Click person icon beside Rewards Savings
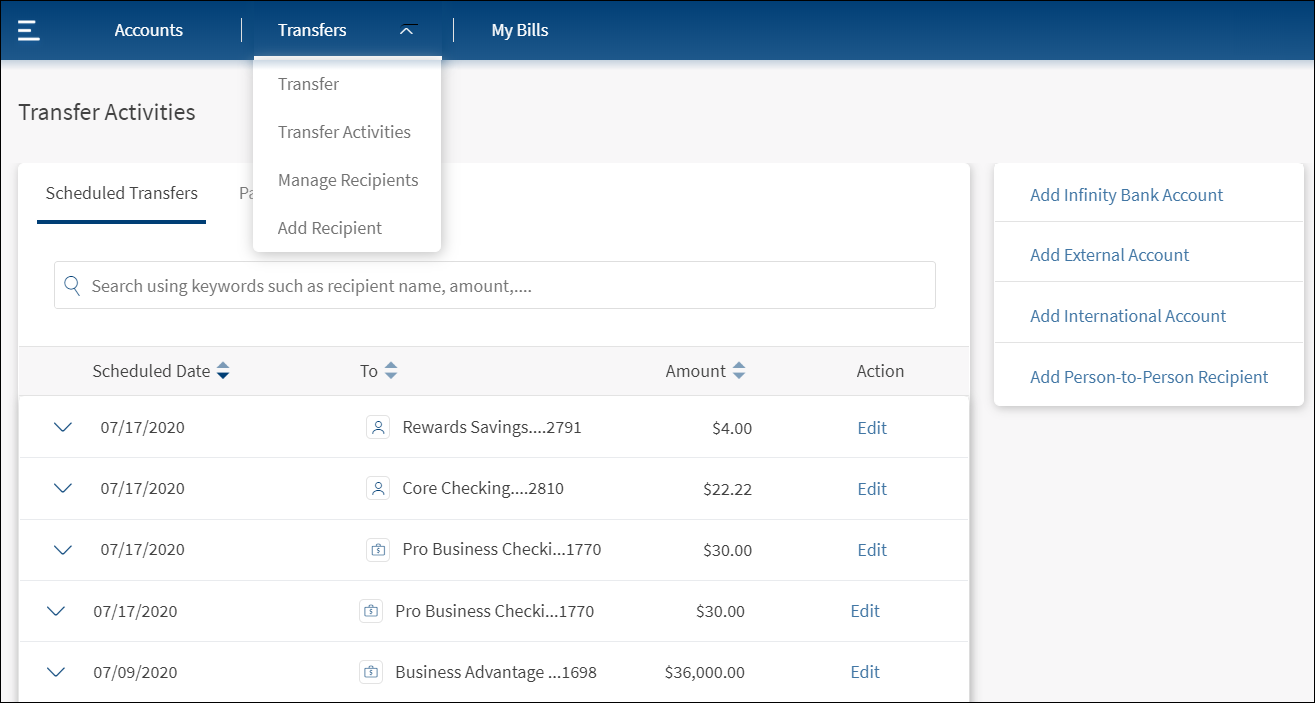This screenshot has width=1315, height=703. [x=377, y=428]
